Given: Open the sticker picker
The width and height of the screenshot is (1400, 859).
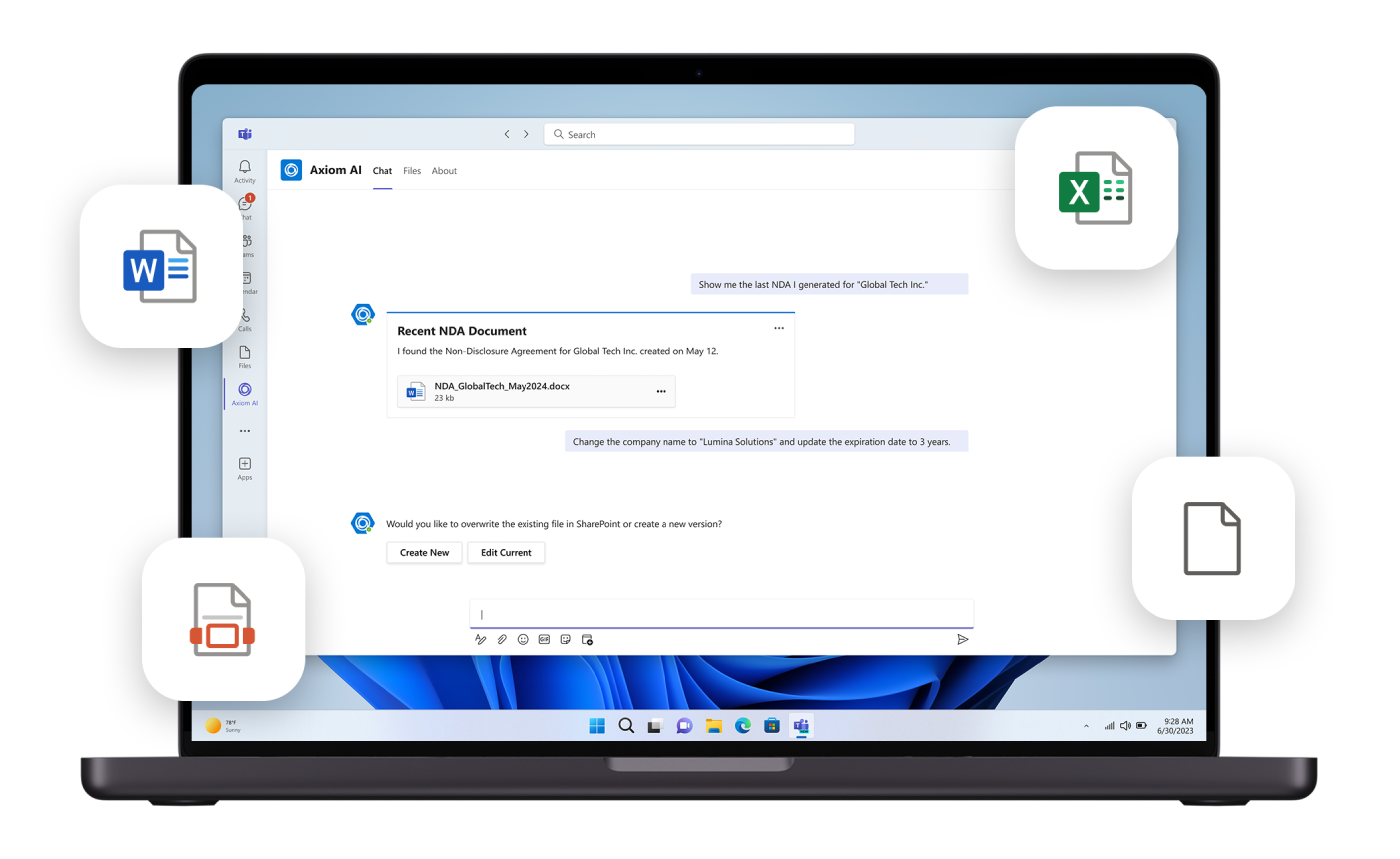Looking at the screenshot, I should coord(565,639).
